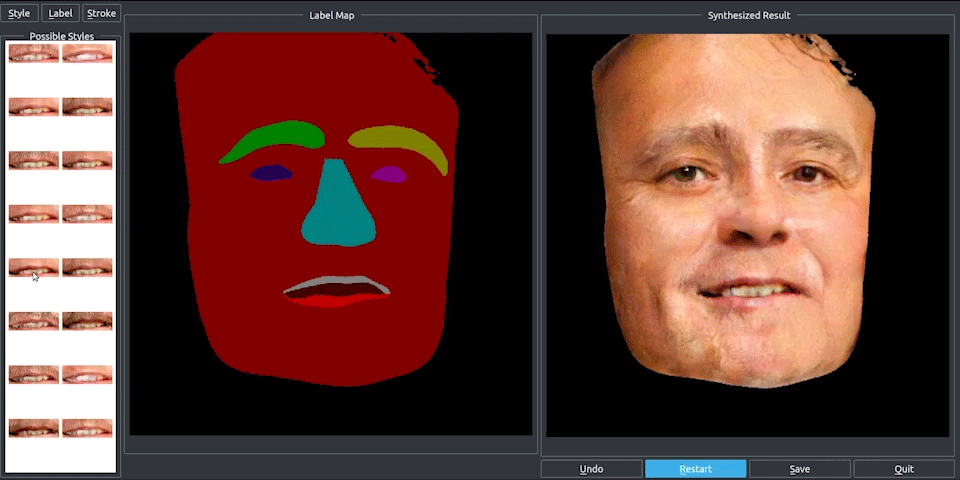Select the dark blue eye label region
The height and width of the screenshot is (480, 960).
271,173
